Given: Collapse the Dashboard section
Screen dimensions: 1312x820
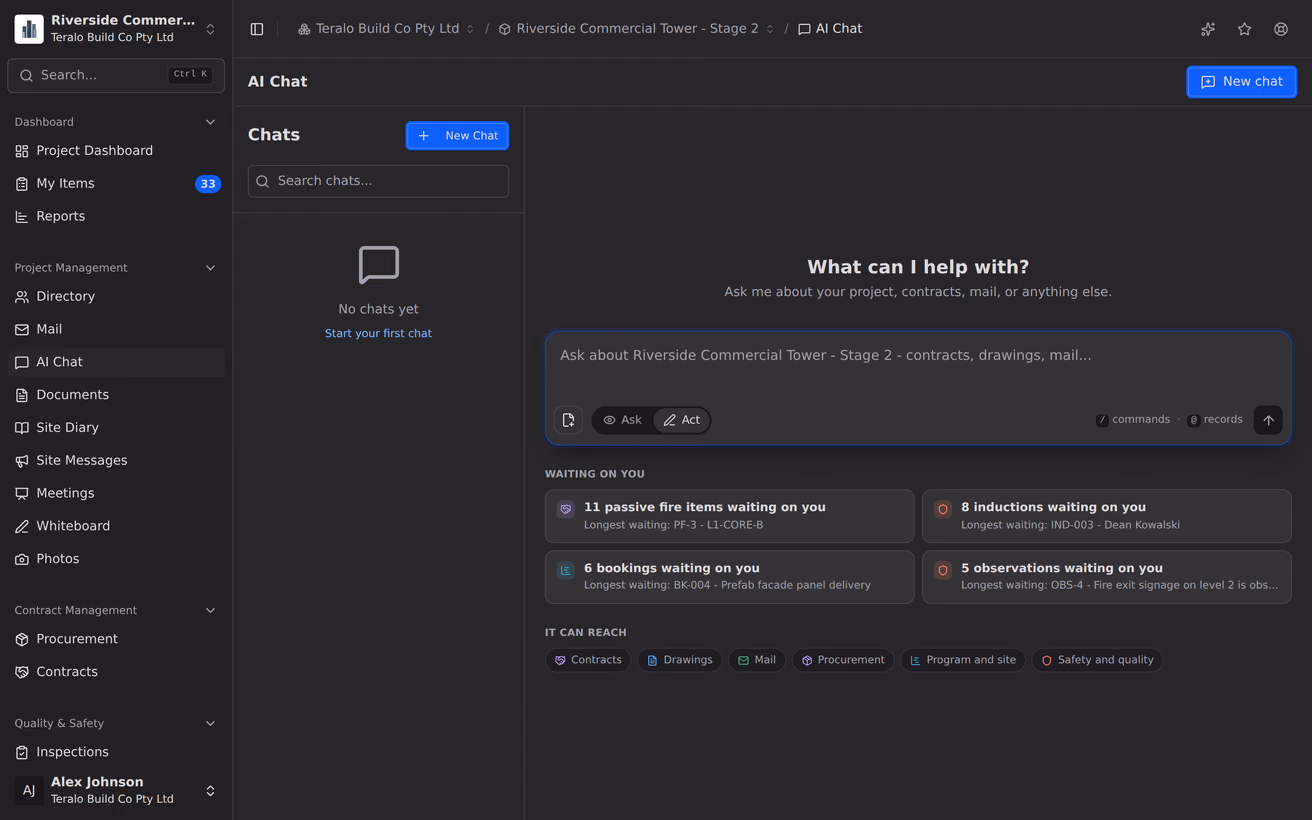Looking at the screenshot, I should [x=210, y=122].
